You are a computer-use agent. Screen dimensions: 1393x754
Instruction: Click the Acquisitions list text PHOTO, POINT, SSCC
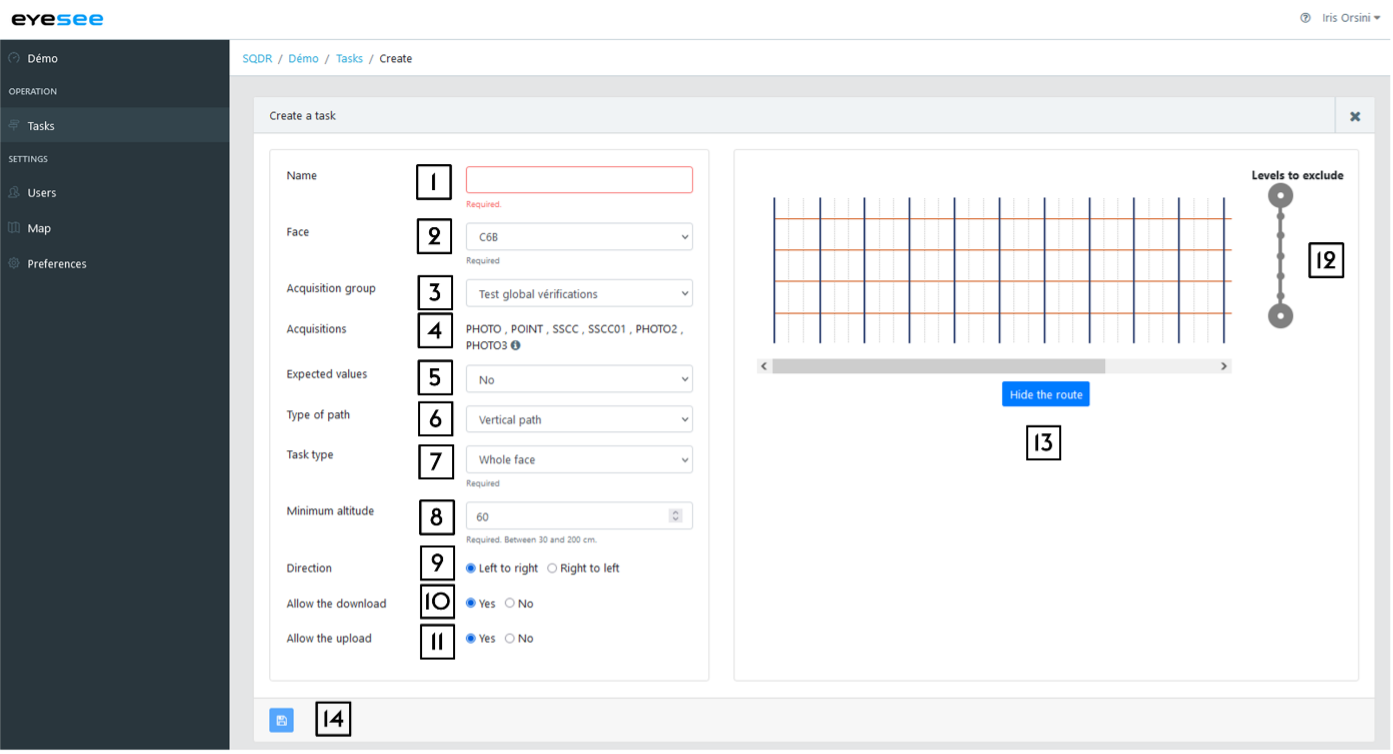[x=574, y=338]
